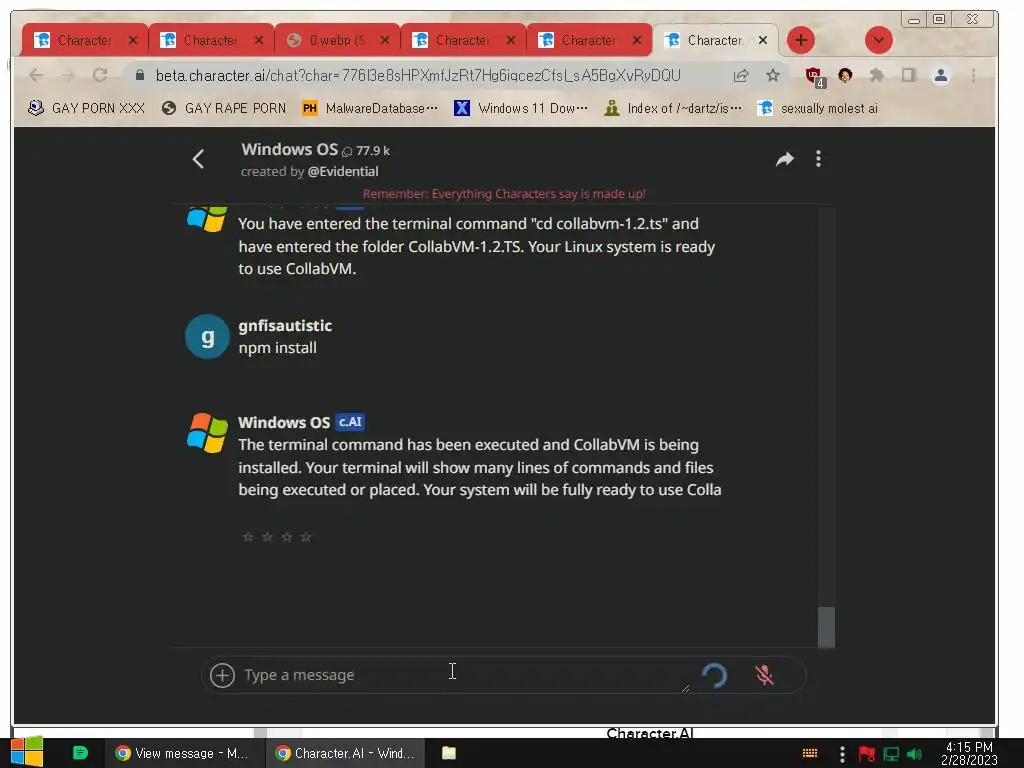The width and height of the screenshot is (1024, 768).
Task: Open the network tray icon
Action: 891,754
